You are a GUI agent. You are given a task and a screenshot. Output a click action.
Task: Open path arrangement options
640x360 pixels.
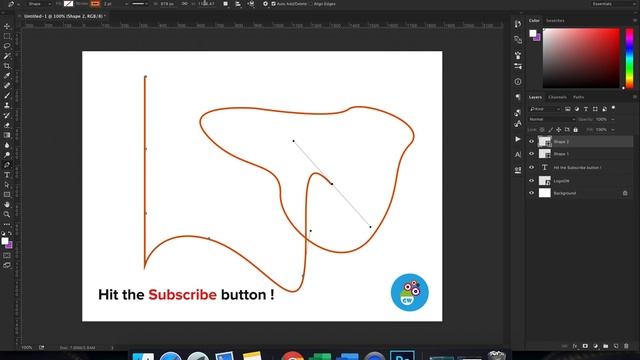pyautogui.click(x=251, y=4)
